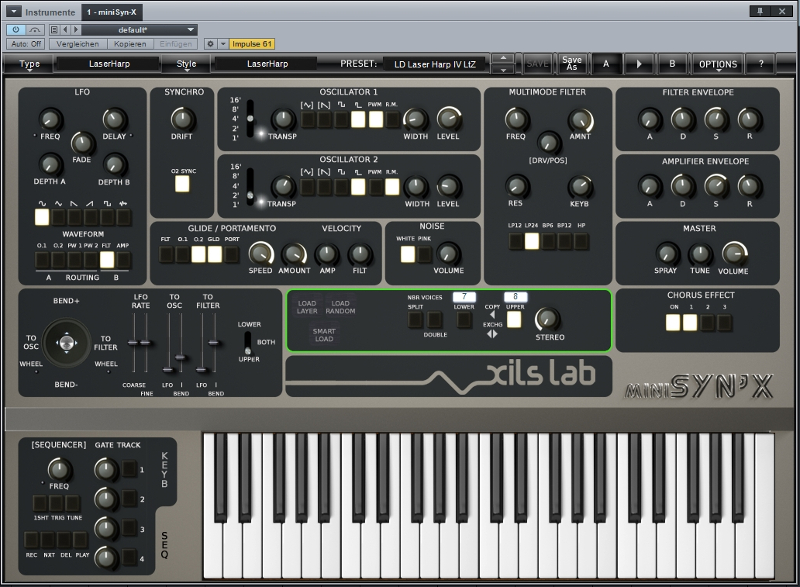Click the LOWER voices number field

464,296
